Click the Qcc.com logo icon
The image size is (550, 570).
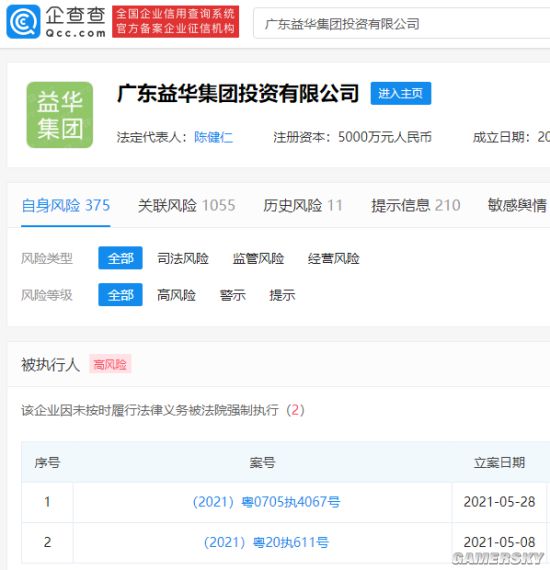[x=23, y=22]
